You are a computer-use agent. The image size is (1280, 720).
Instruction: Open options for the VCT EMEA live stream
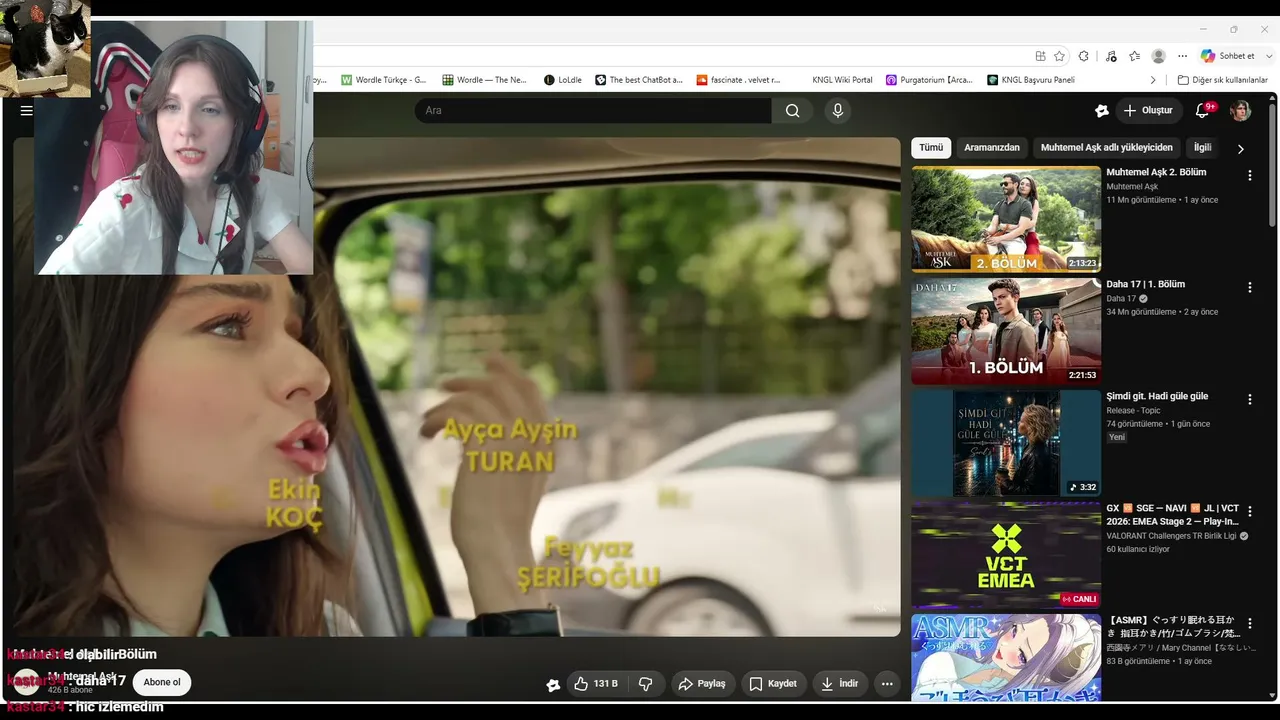pos(1249,511)
